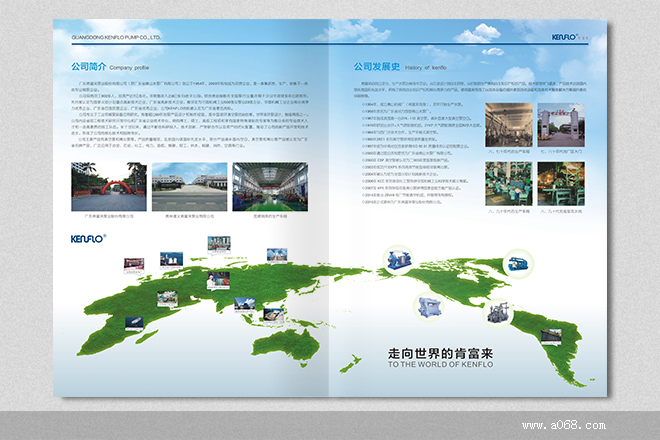Viewport: 660px width, 440px height.
Task: Click the '公司简介' heading
Action: [x=88, y=67]
